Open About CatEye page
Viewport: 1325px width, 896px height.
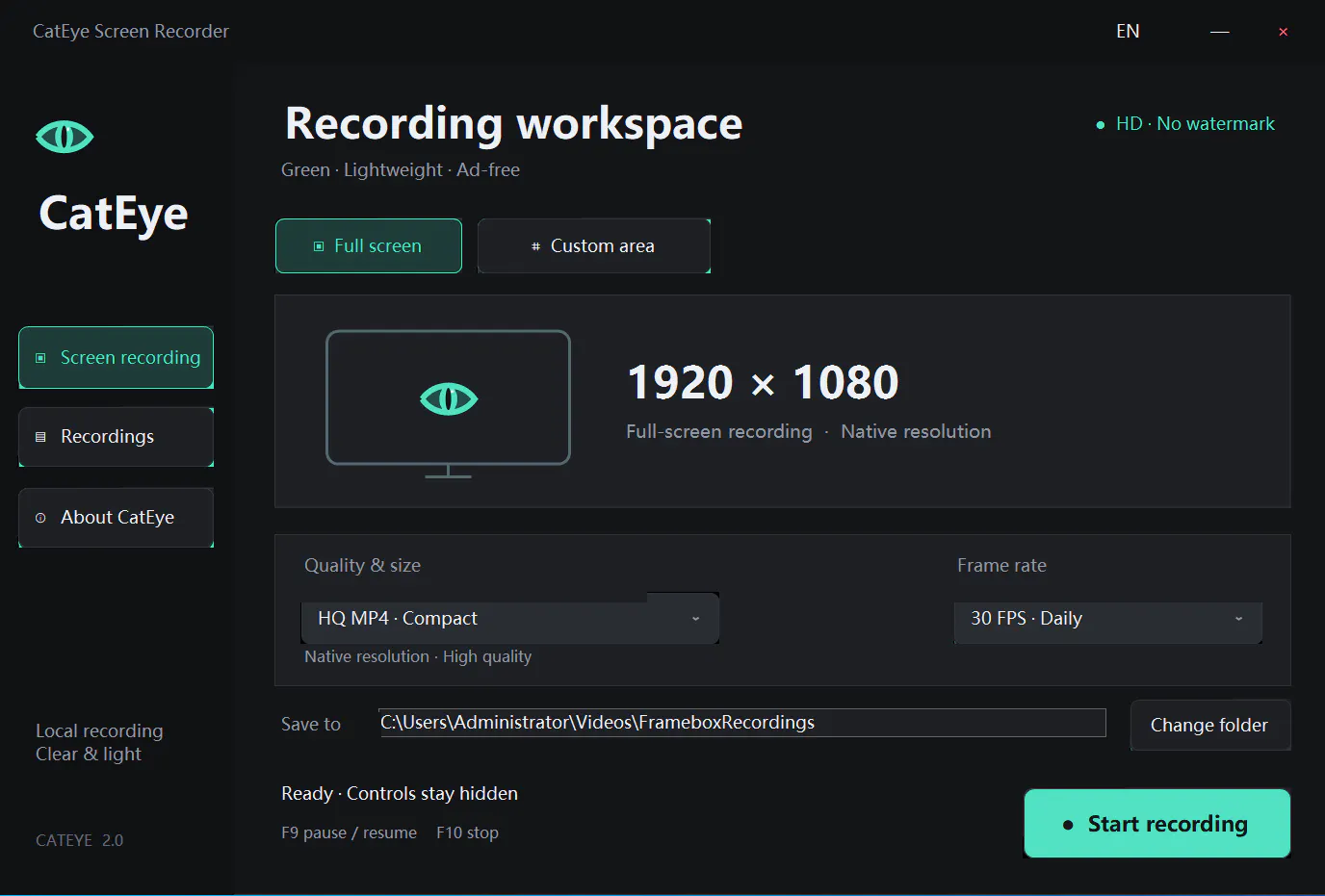(x=117, y=518)
